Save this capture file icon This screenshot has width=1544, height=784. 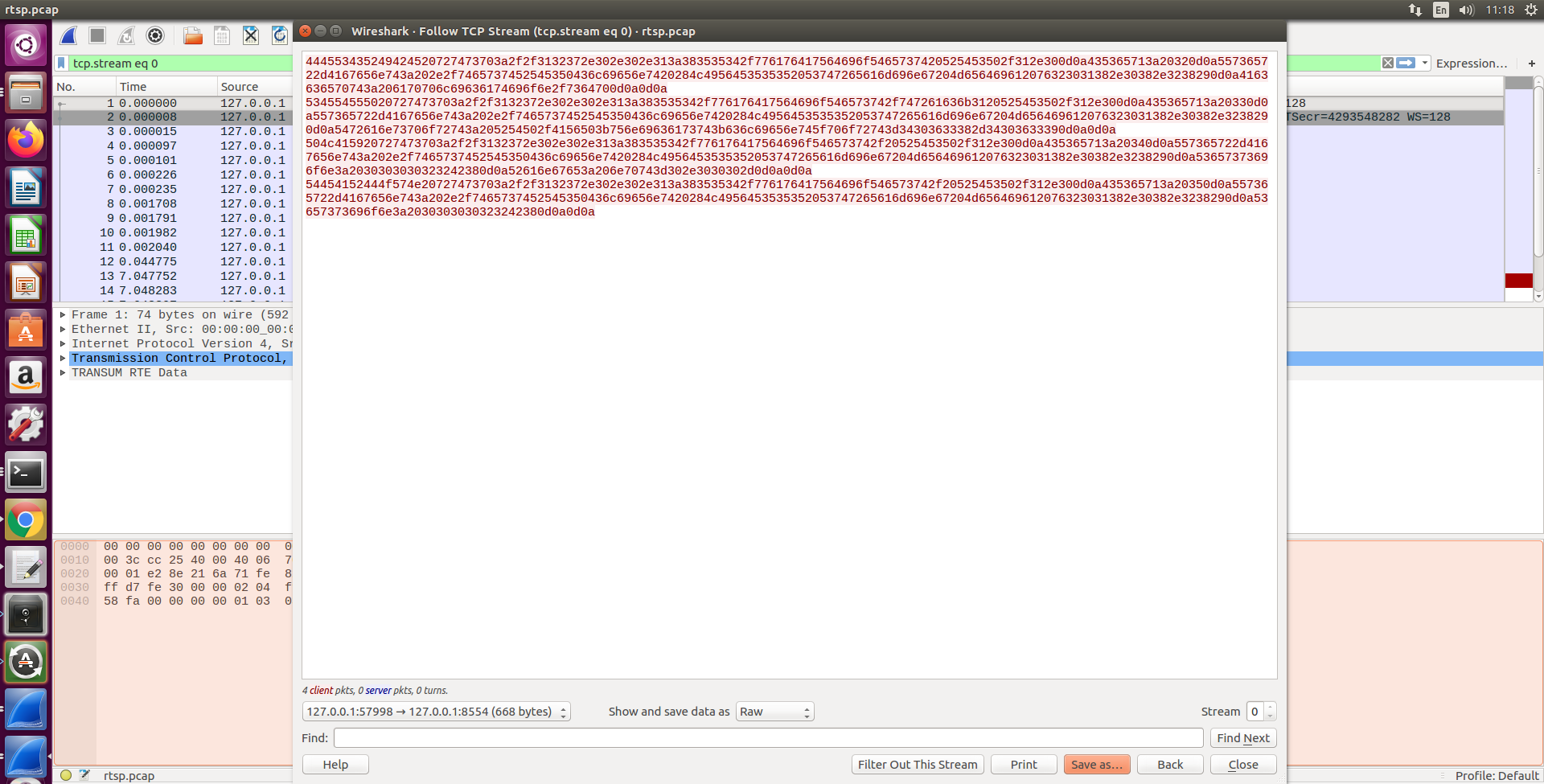(x=222, y=35)
